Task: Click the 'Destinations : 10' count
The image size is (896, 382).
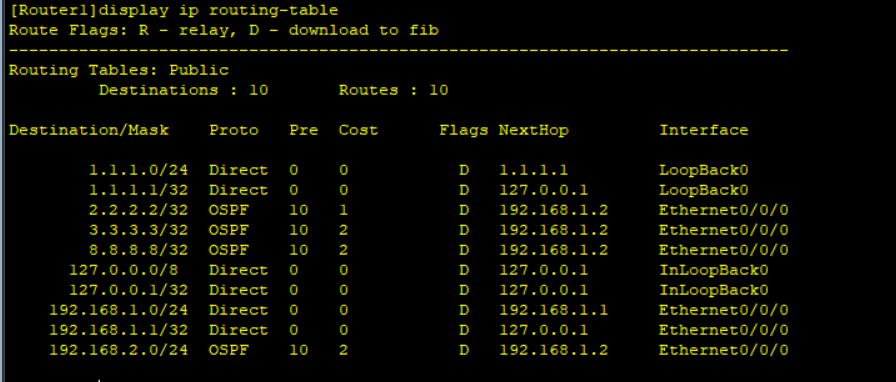Action: click(x=183, y=90)
